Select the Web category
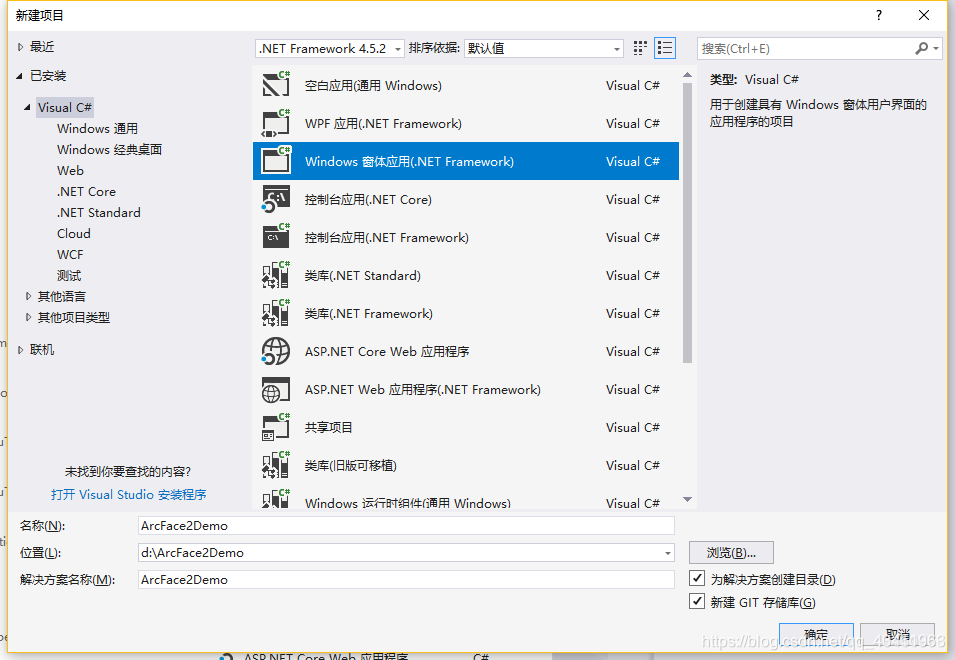955x660 pixels. (x=70, y=170)
